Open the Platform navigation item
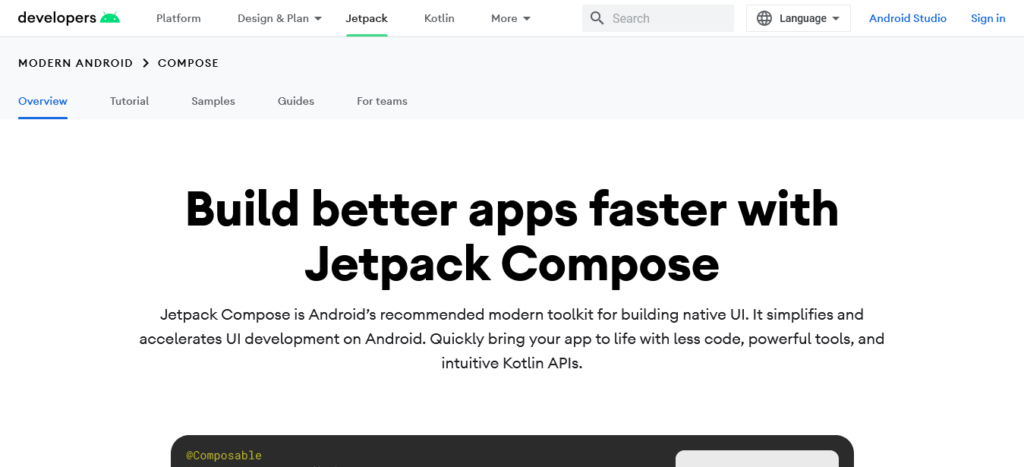The width and height of the screenshot is (1024, 467). pyautogui.click(x=179, y=18)
